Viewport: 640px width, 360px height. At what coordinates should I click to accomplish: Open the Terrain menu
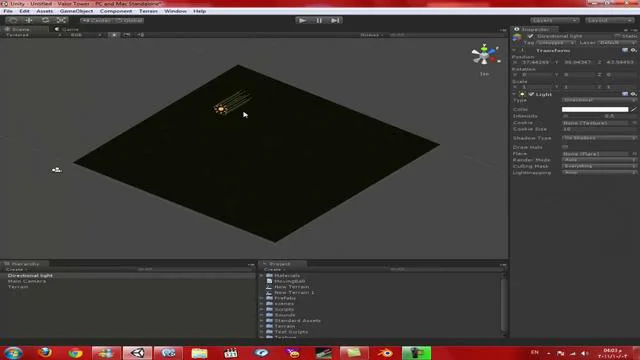(x=148, y=11)
